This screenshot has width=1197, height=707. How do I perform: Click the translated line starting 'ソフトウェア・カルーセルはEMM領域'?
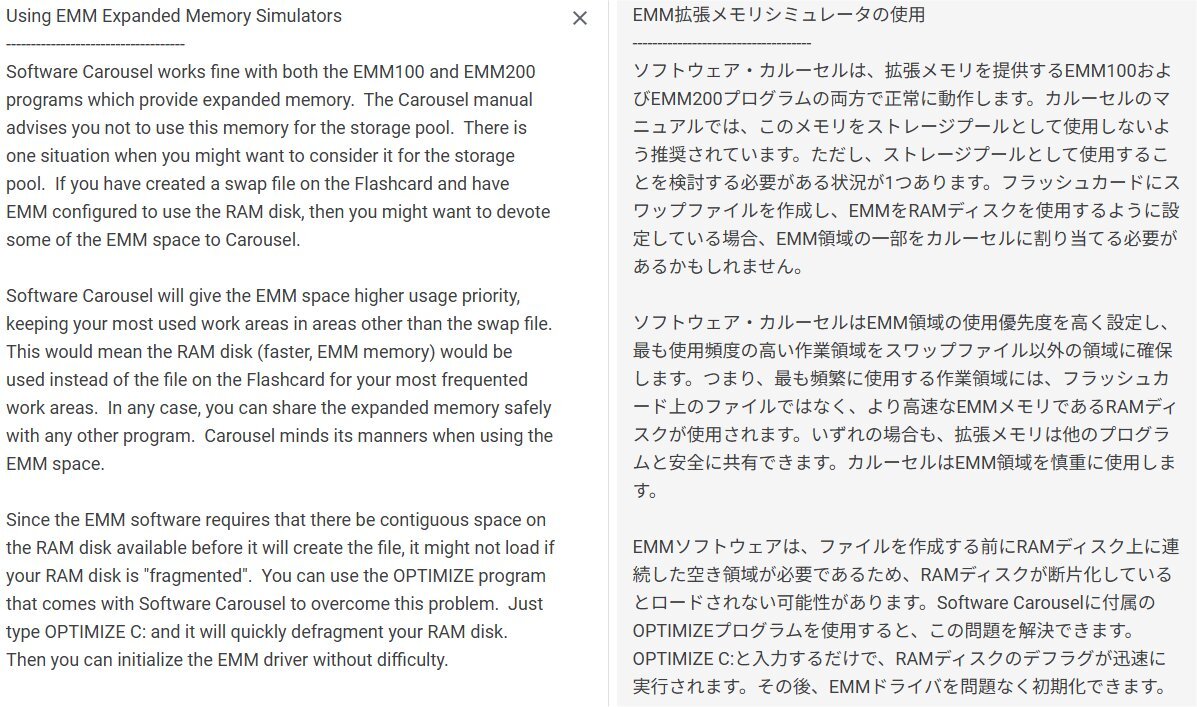pos(902,323)
